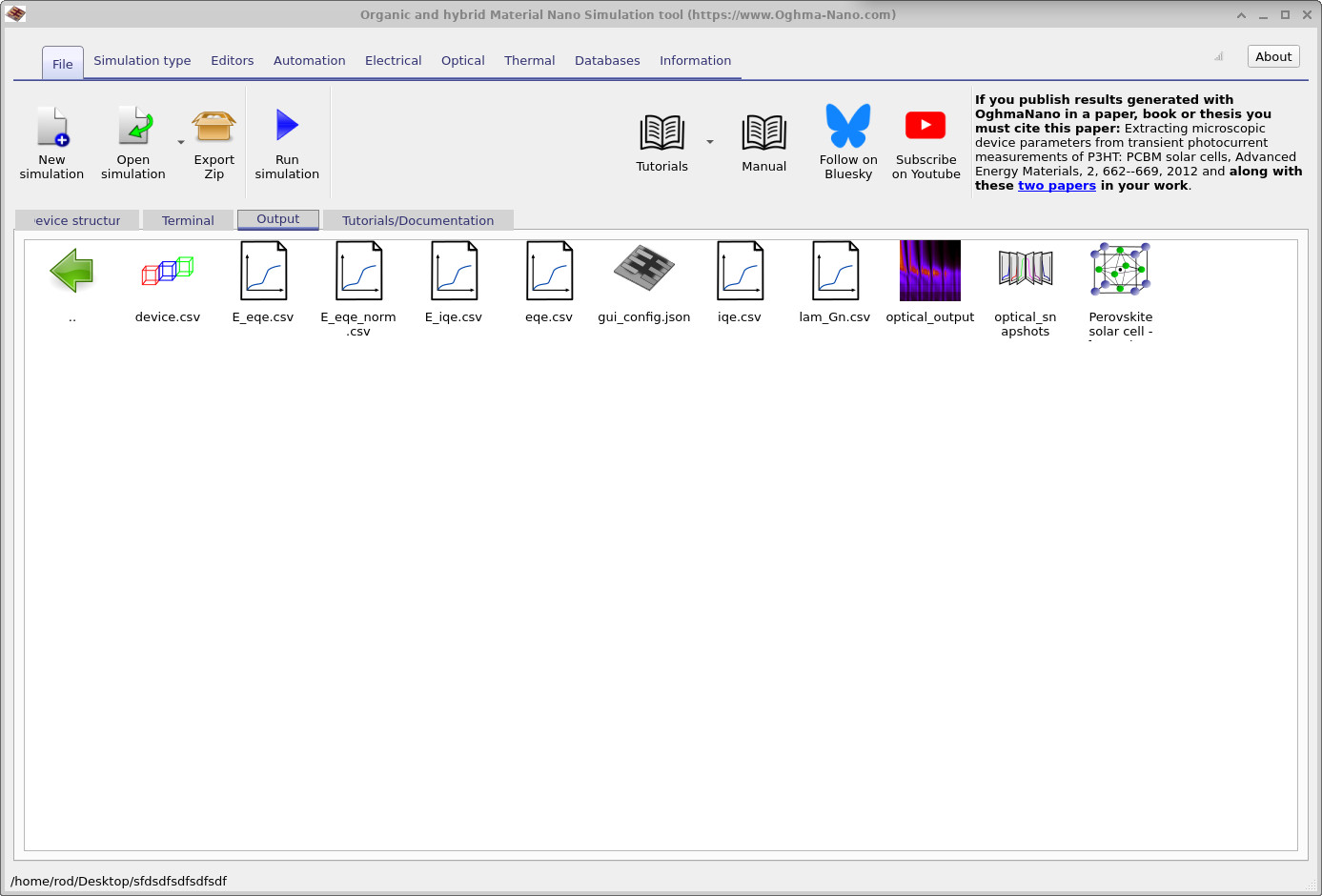Select the optical_output thumbnail
Screen dimensions: 1322x896
929,271
